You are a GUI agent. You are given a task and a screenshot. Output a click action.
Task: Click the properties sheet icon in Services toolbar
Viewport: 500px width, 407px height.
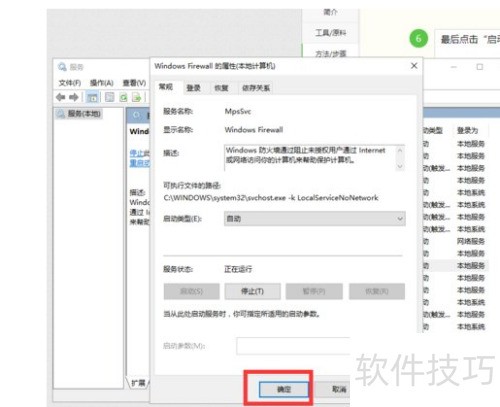(109, 97)
